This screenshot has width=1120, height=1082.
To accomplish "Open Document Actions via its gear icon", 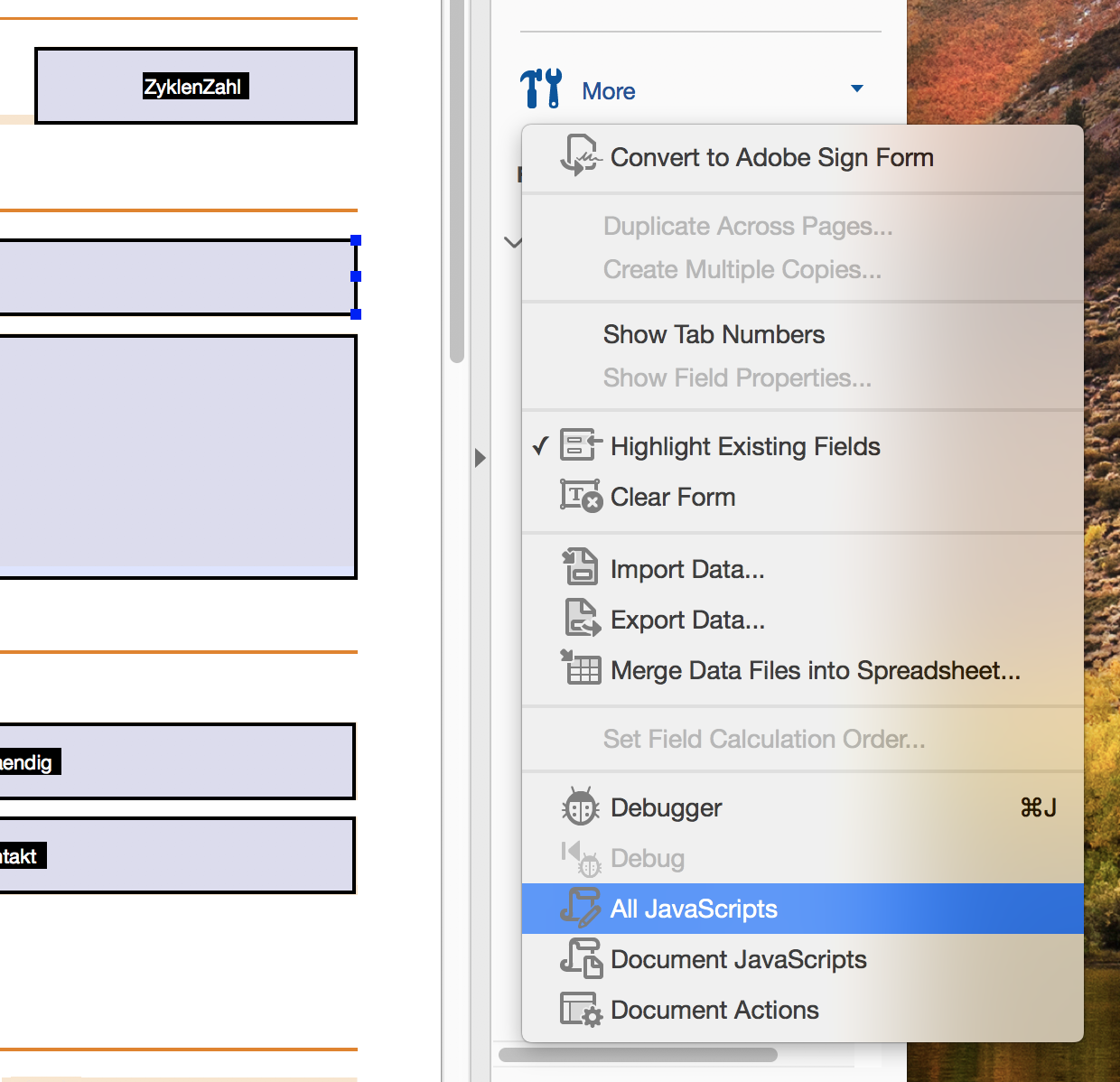I will coord(582,1009).
